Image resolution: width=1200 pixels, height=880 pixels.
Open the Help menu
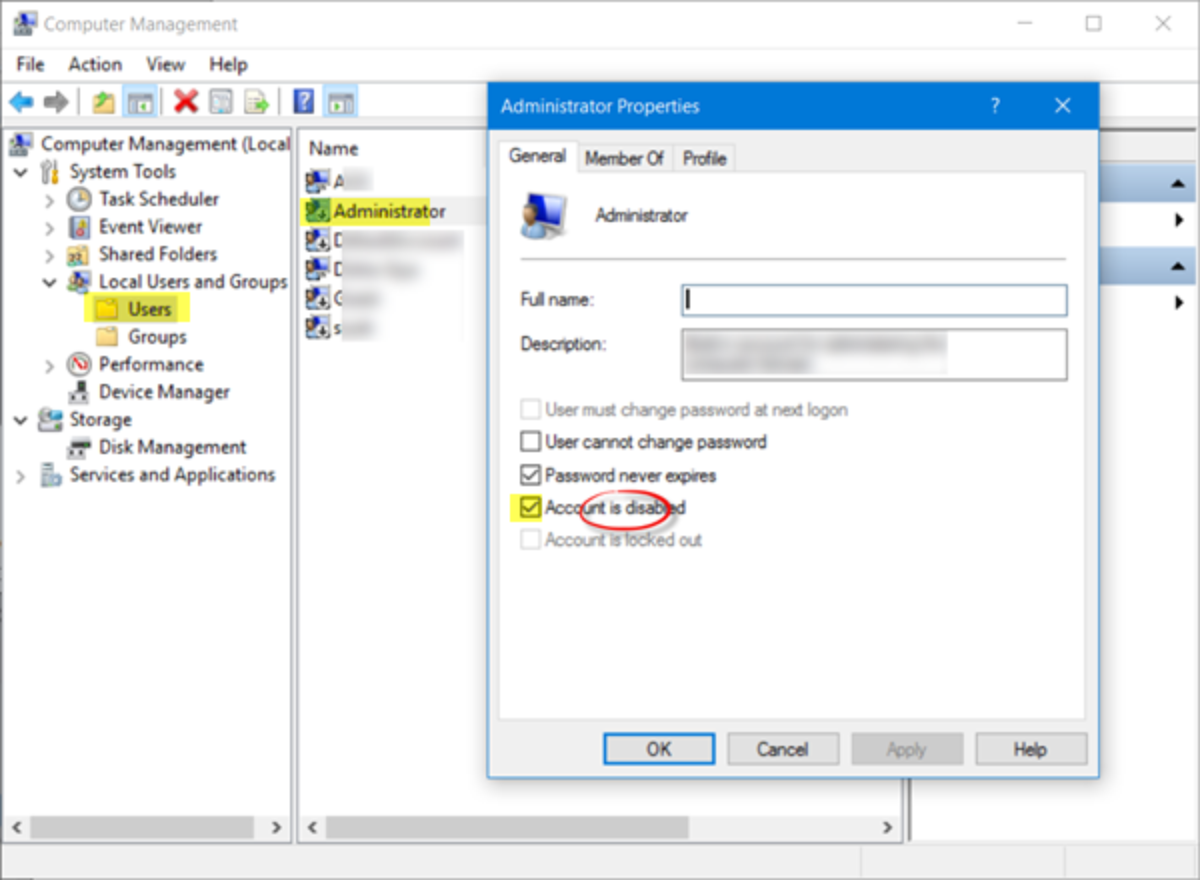click(x=228, y=64)
